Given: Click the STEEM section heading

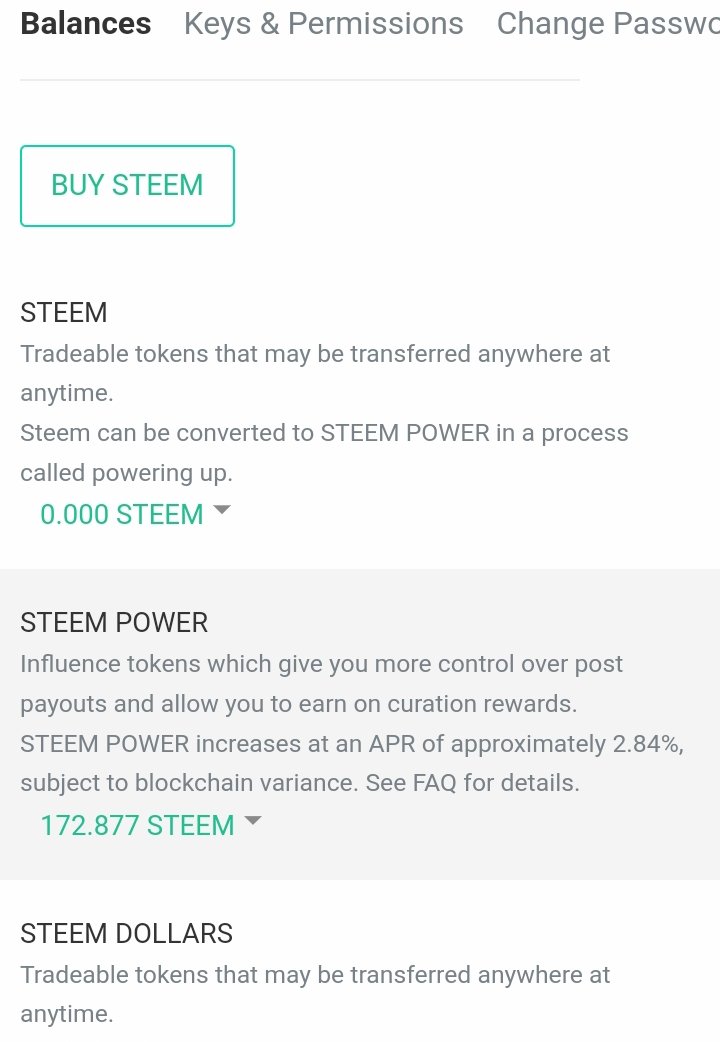Looking at the screenshot, I should (64, 312).
